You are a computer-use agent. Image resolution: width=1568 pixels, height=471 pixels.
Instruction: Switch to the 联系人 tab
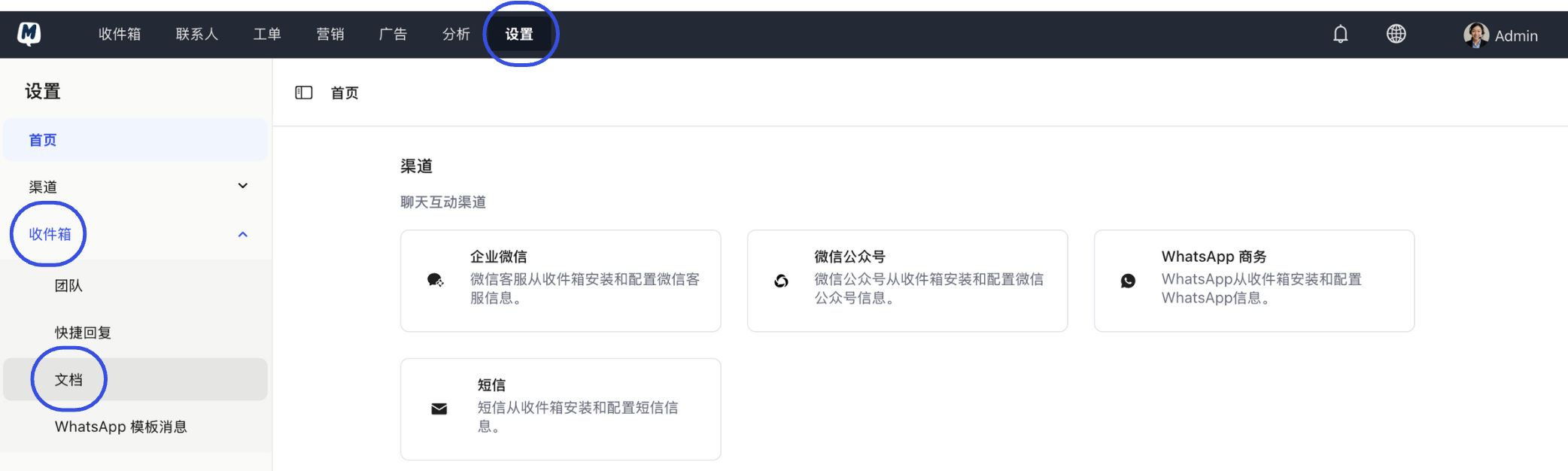[196, 34]
